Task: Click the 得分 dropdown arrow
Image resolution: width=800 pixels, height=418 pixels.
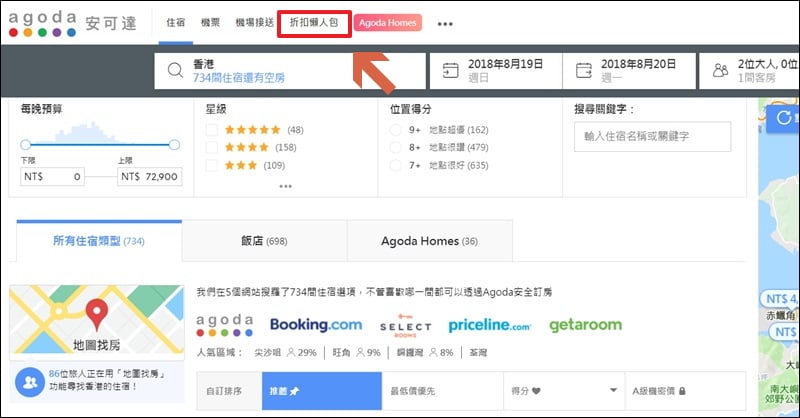Action: click(613, 390)
